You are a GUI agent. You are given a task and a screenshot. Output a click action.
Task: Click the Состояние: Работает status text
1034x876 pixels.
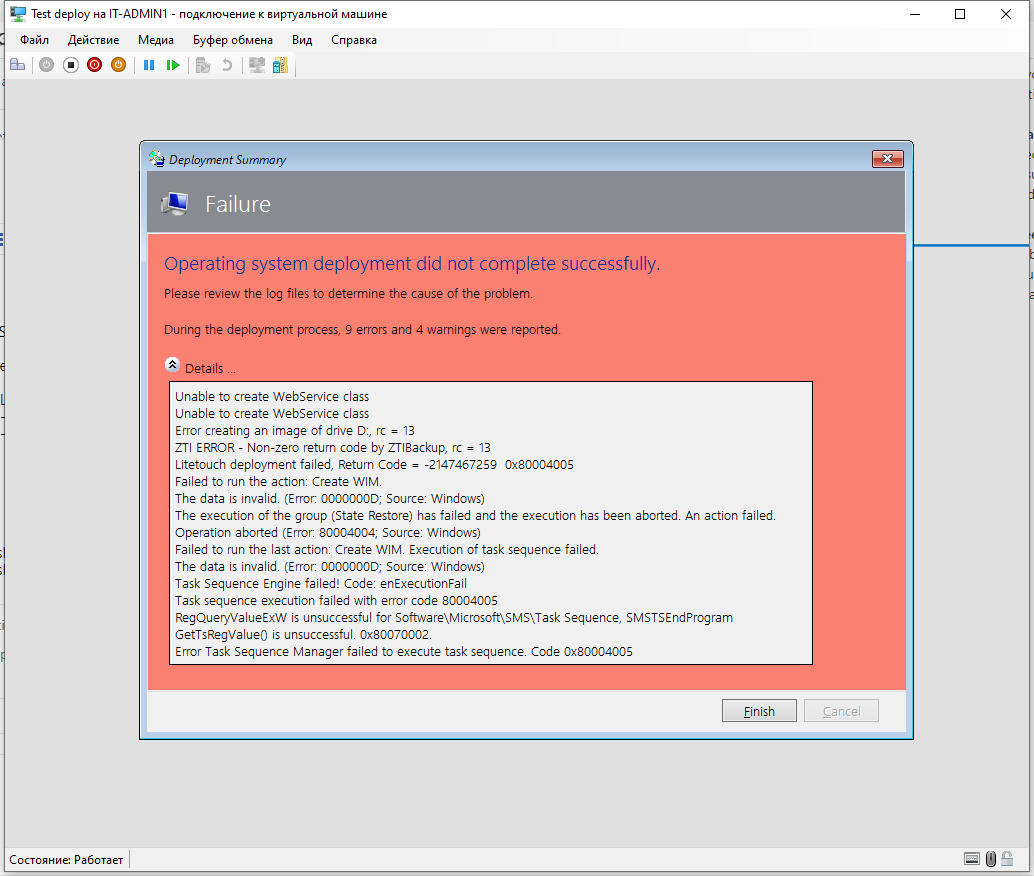click(66, 860)
